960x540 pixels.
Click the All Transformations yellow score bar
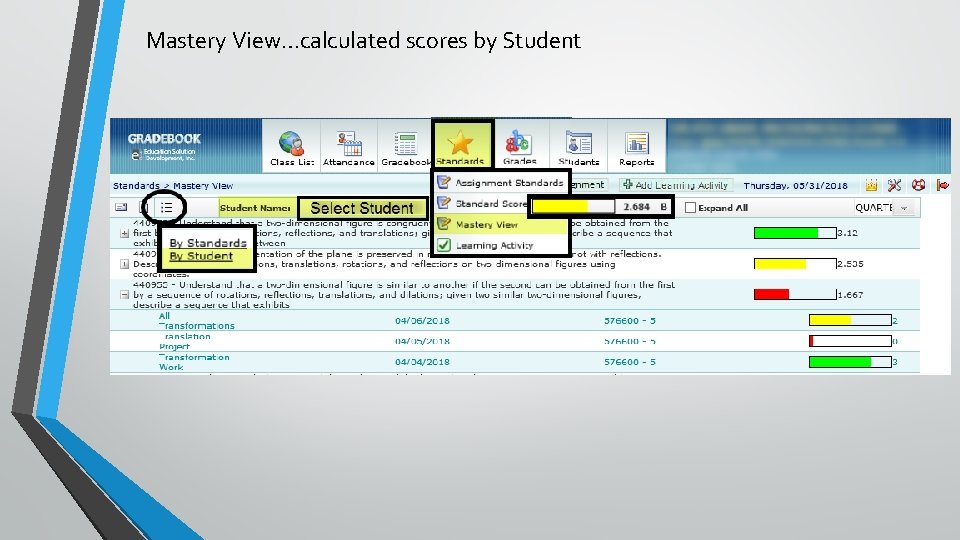click(850, 320)
